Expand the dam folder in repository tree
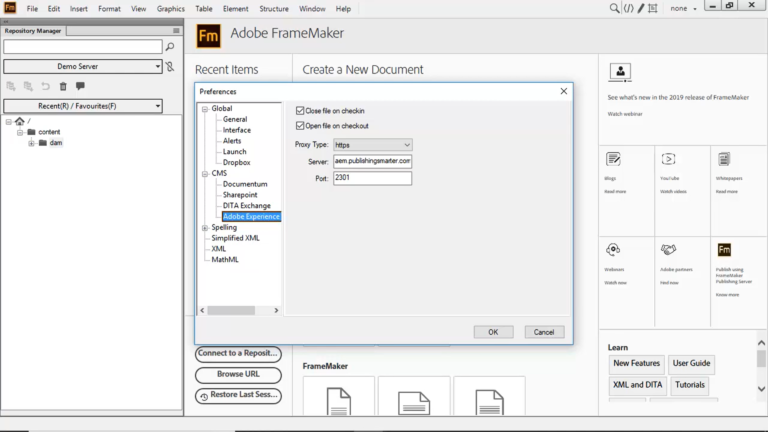This screenshot has height=432, width=768. pyautogui.click(x=31, y=143)
